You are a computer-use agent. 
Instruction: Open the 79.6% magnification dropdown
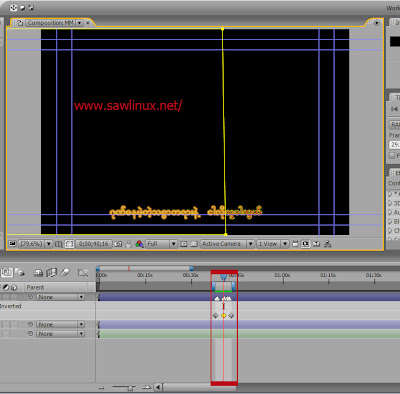(35, 244)
